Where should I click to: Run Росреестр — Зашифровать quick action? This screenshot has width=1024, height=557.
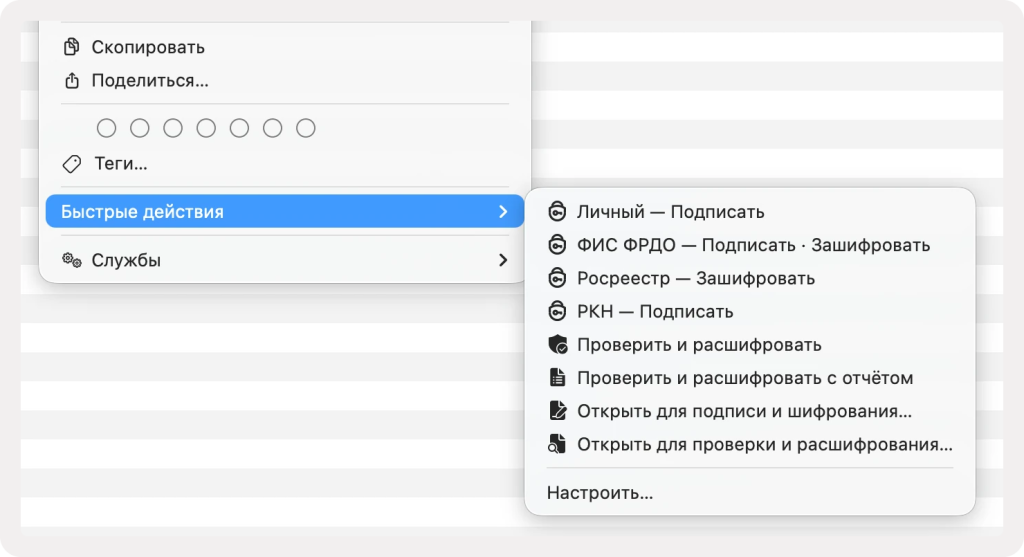click(750, 278)
